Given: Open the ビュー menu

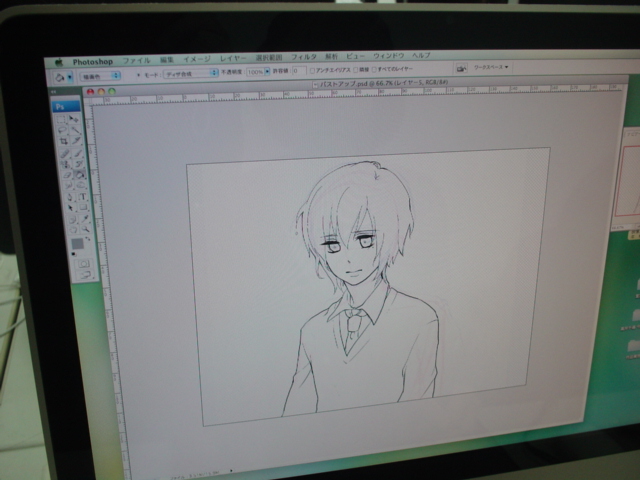Looking at the screenshot, I should (x=355, y=56).
